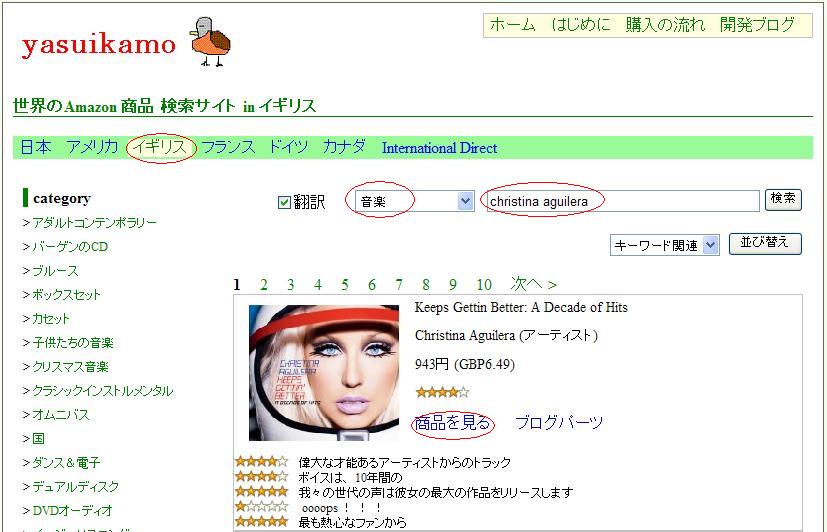The image size is (827, 532).
Task: Click the 商品を見る product link
Action: click(x=453, y=423)
